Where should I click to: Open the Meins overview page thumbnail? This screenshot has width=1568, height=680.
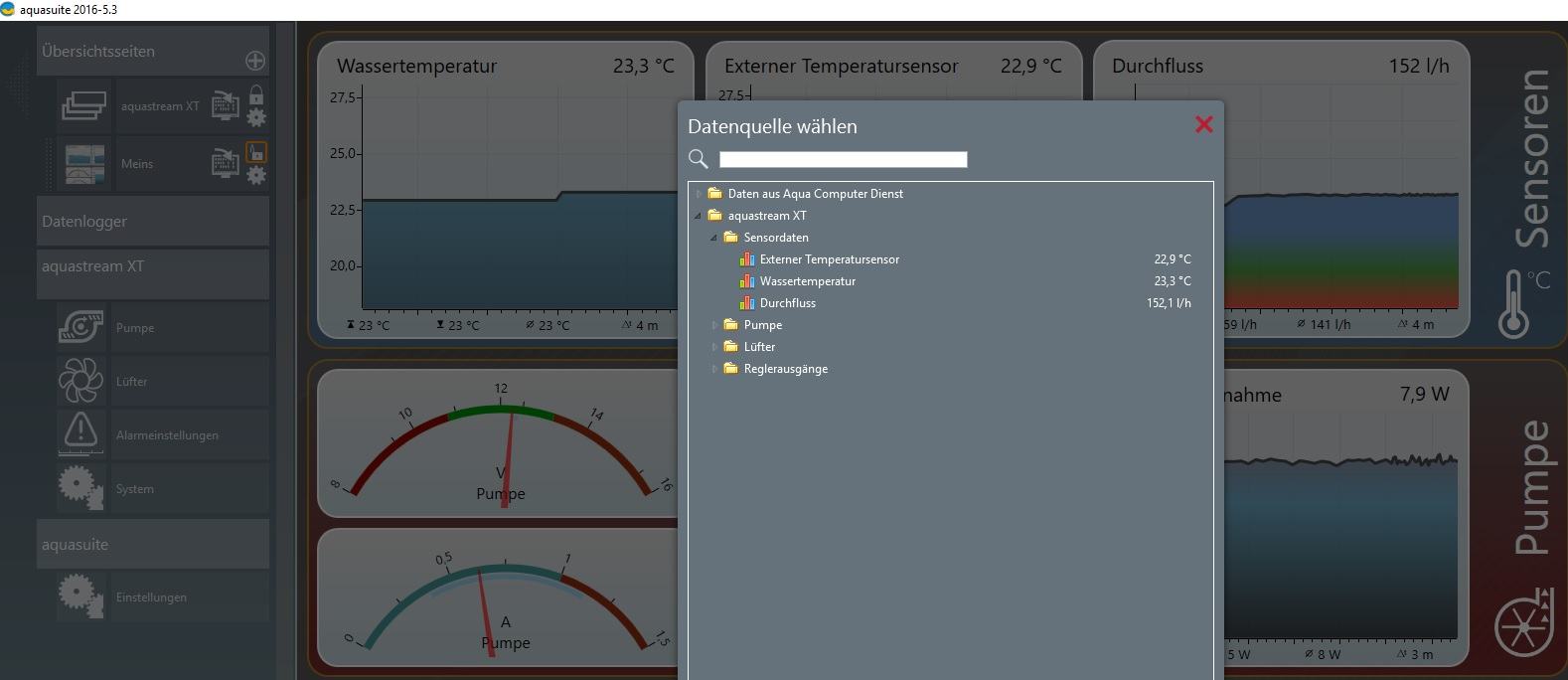pyautogui.click(x=83, y=164)
